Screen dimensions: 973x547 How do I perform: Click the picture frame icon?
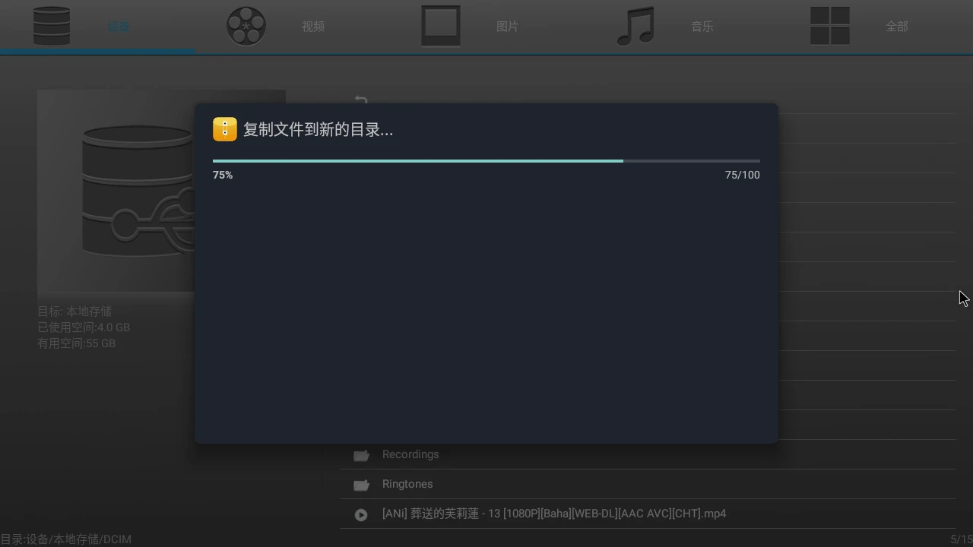pyautogui.click(x=441, y=25)
